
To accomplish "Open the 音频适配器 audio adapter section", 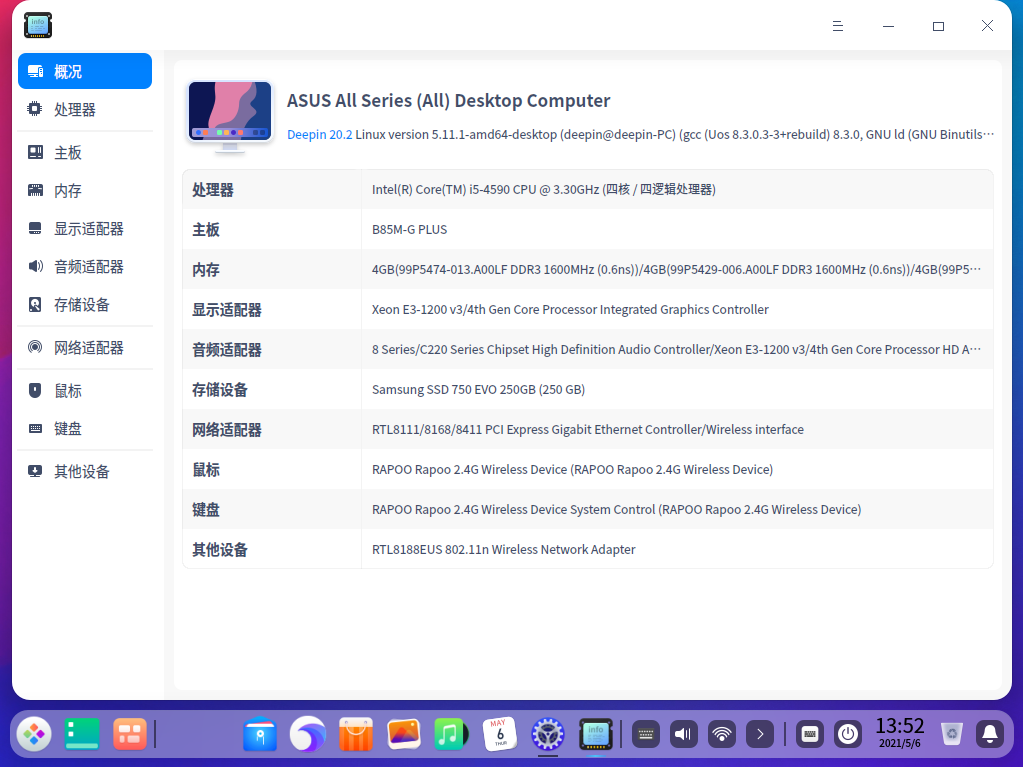I will [x=85, y=267].
